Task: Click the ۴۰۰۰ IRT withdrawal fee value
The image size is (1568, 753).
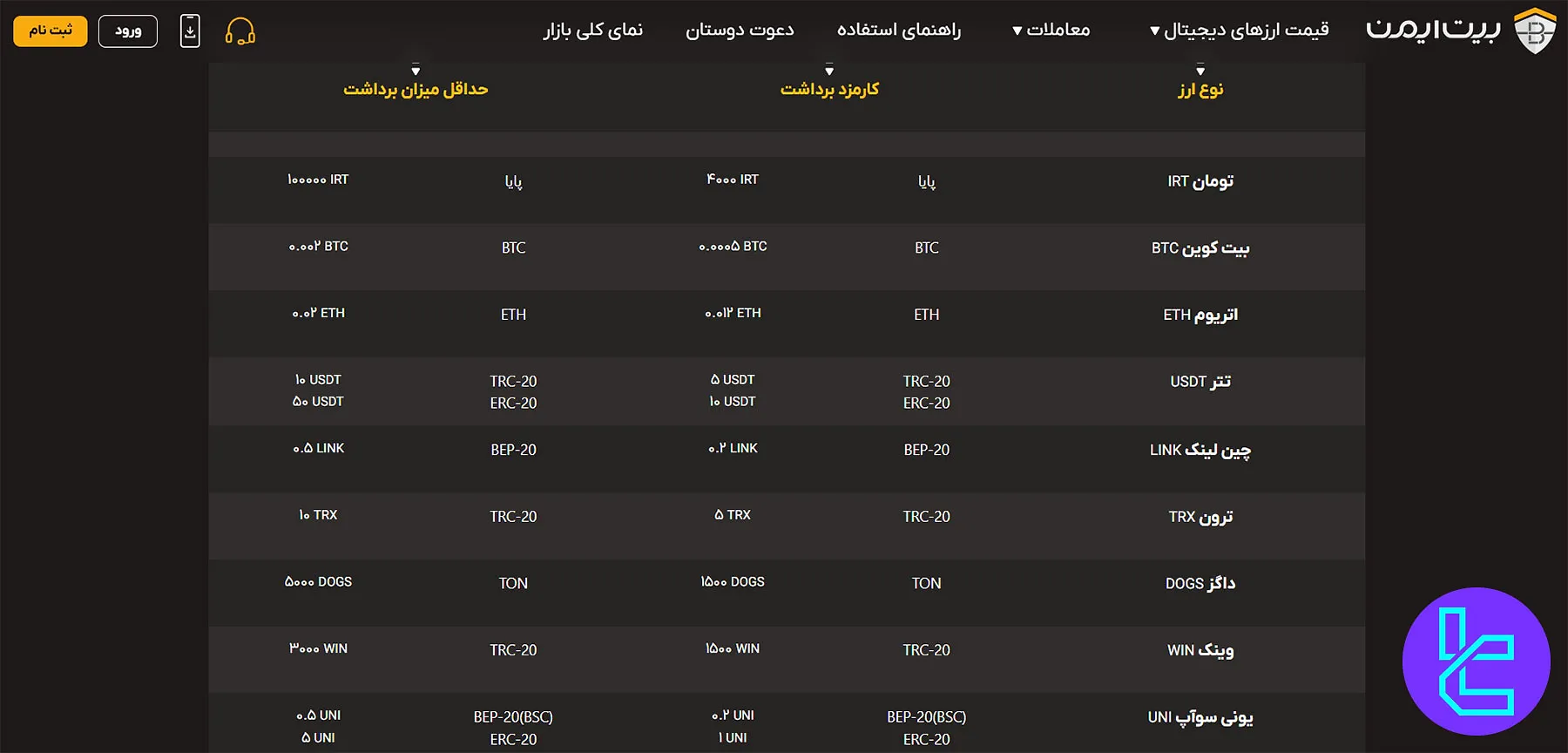Action: coord(733,180)
